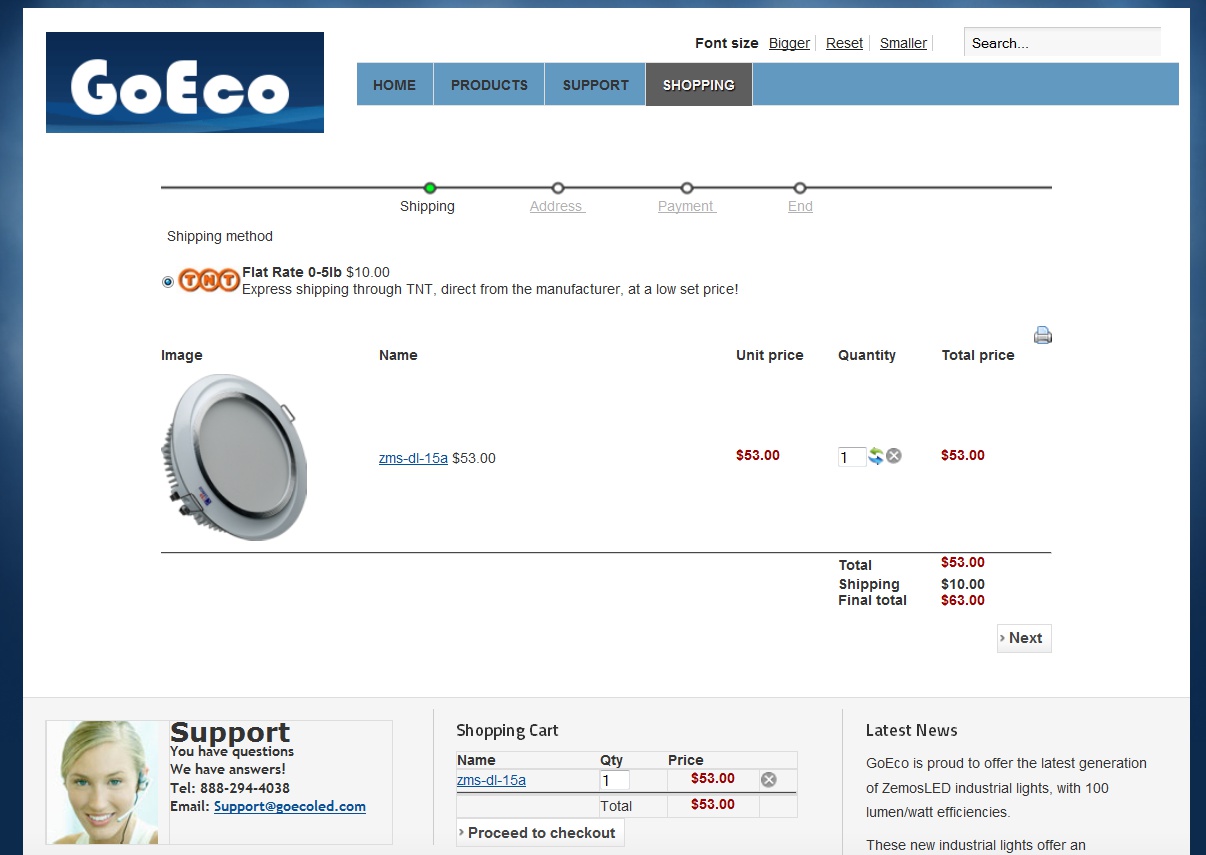1206x855 pixels.
Task: Click the Smaller font size link
Action: point(903,43)
